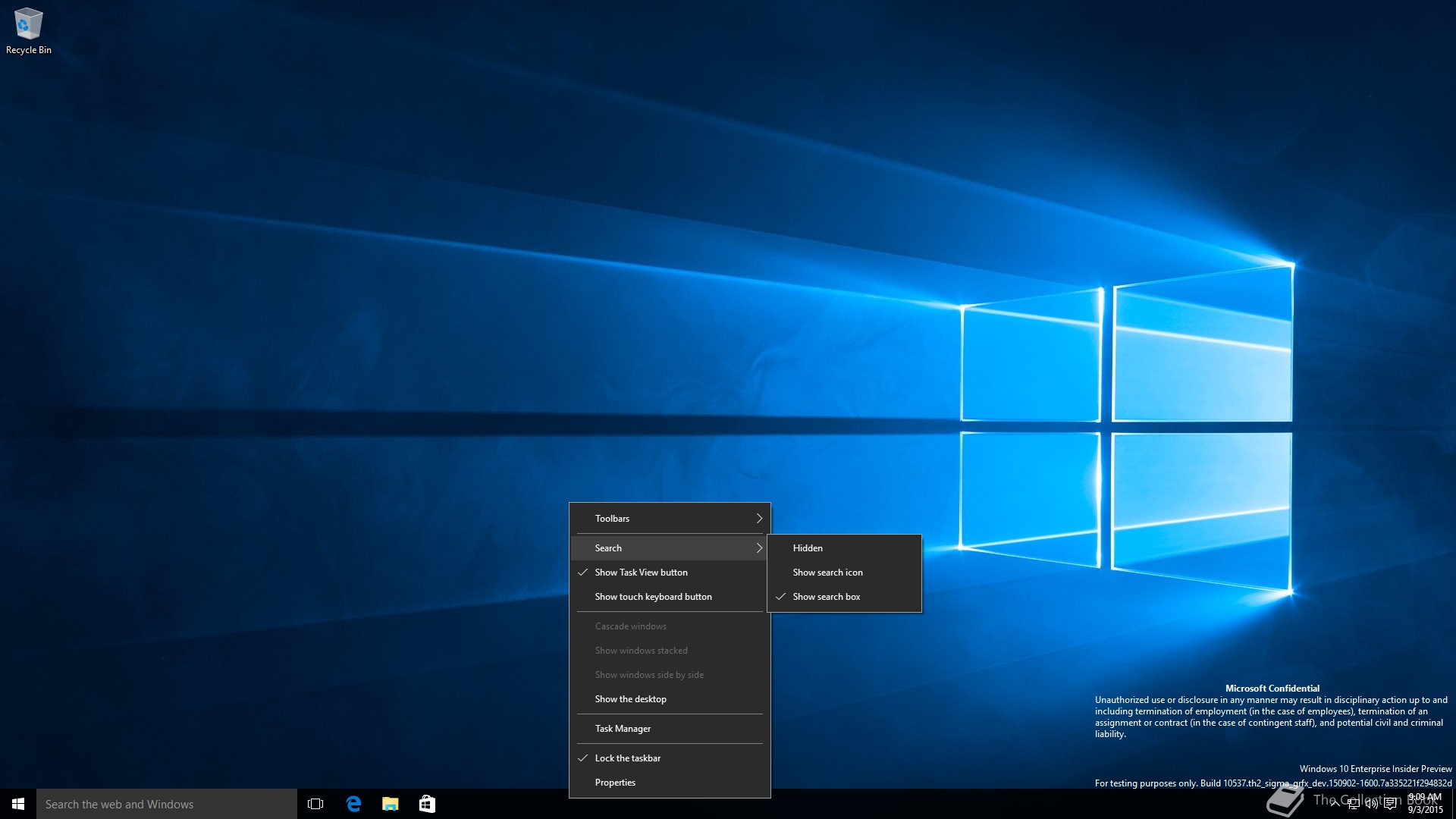
Task: Open the Store app from the taskbar
Action: tap(427, 804)
